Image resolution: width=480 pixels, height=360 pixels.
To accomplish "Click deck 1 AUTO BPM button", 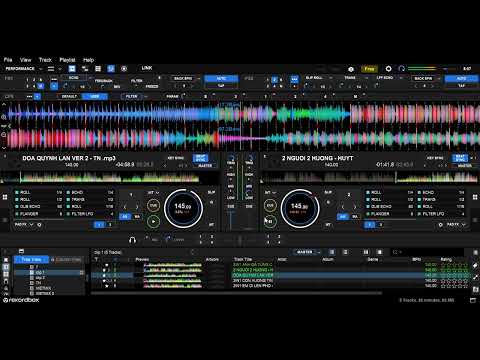I will click(221, 78).
